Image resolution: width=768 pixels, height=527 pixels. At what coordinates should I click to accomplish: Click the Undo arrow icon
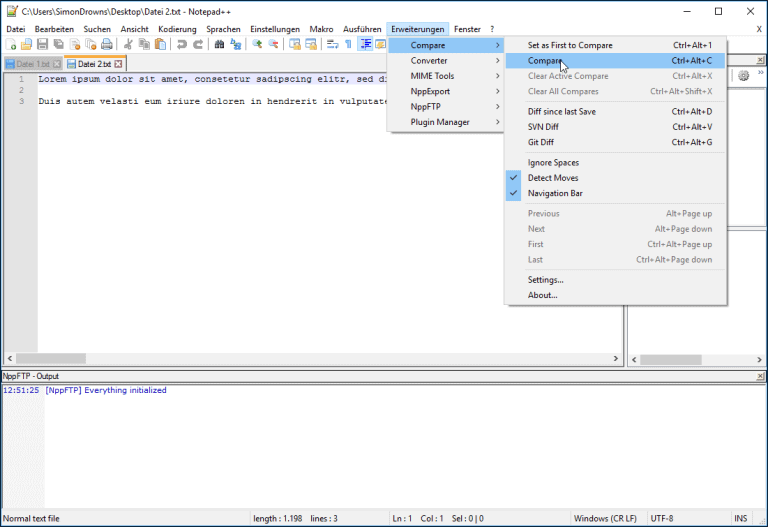click(182, 45)
